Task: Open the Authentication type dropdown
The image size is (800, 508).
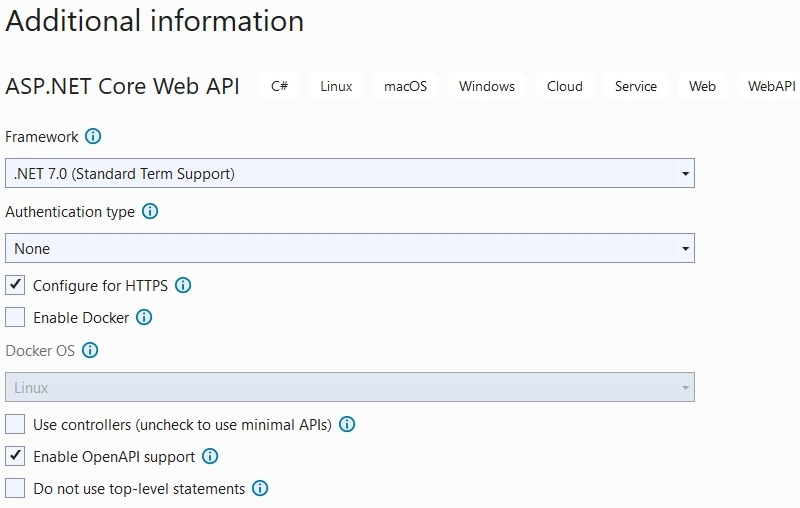Action: 350,248
